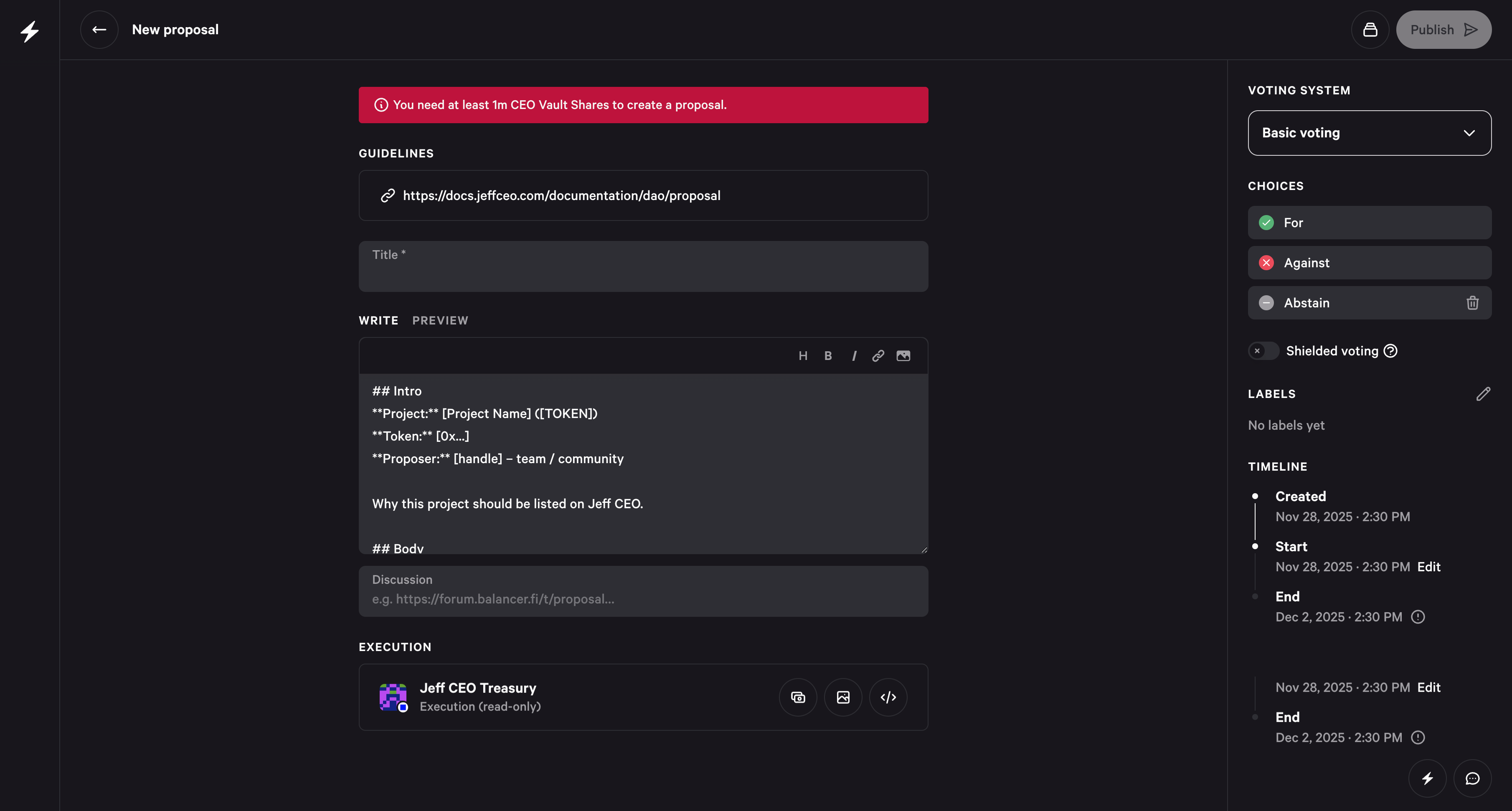
Task: Edit labels using the pencil icon
Action: click(x=1483, y=393)
